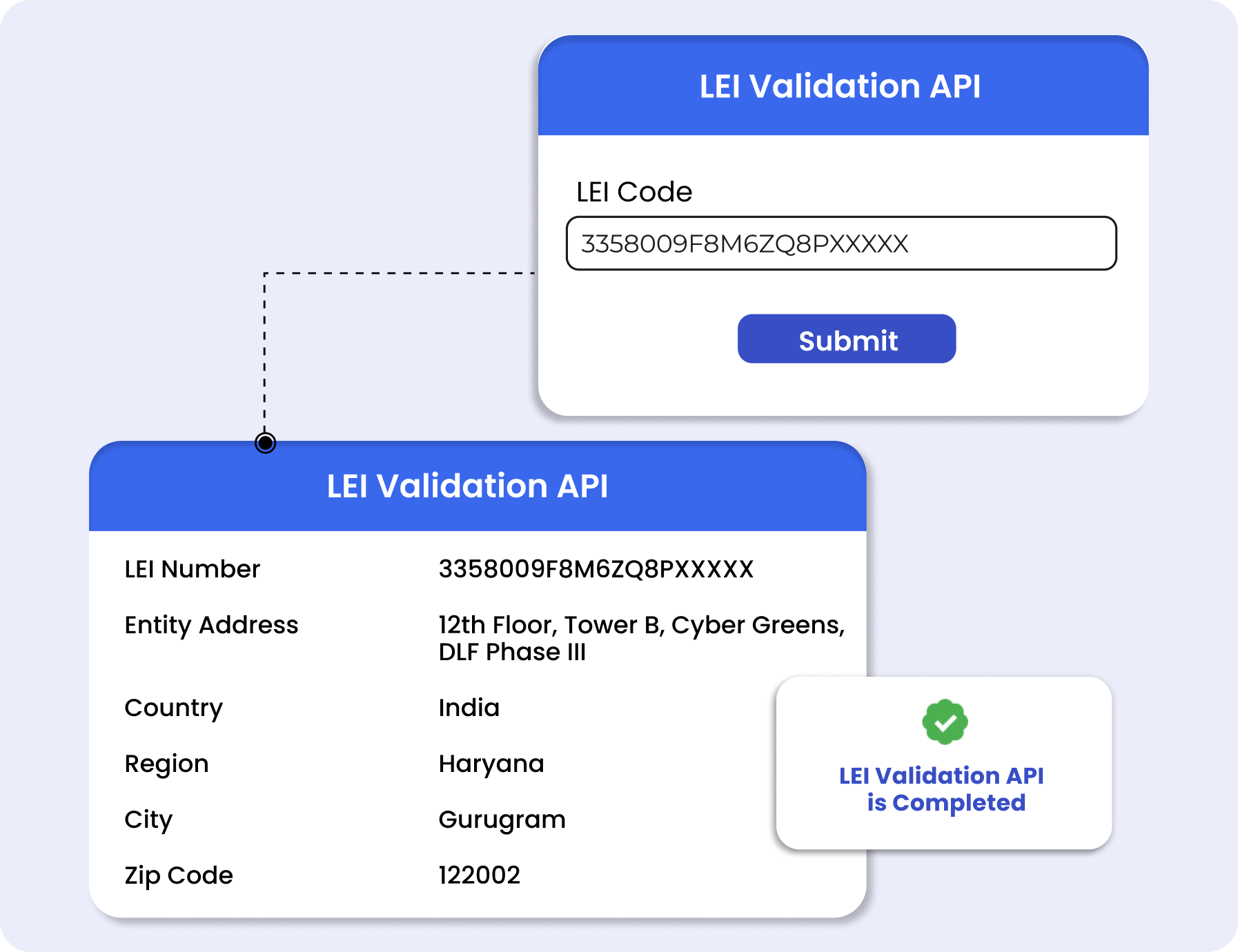Click the Haryana region value
The width and height of the screenshot is (1238, 952).
[x=491, y=764]
